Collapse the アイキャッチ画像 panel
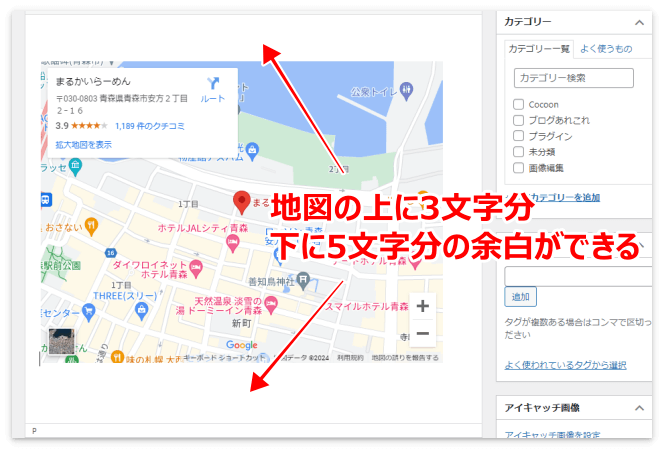Image resolution: width=664 pixels, height=451 pixels. coord(639,408)
